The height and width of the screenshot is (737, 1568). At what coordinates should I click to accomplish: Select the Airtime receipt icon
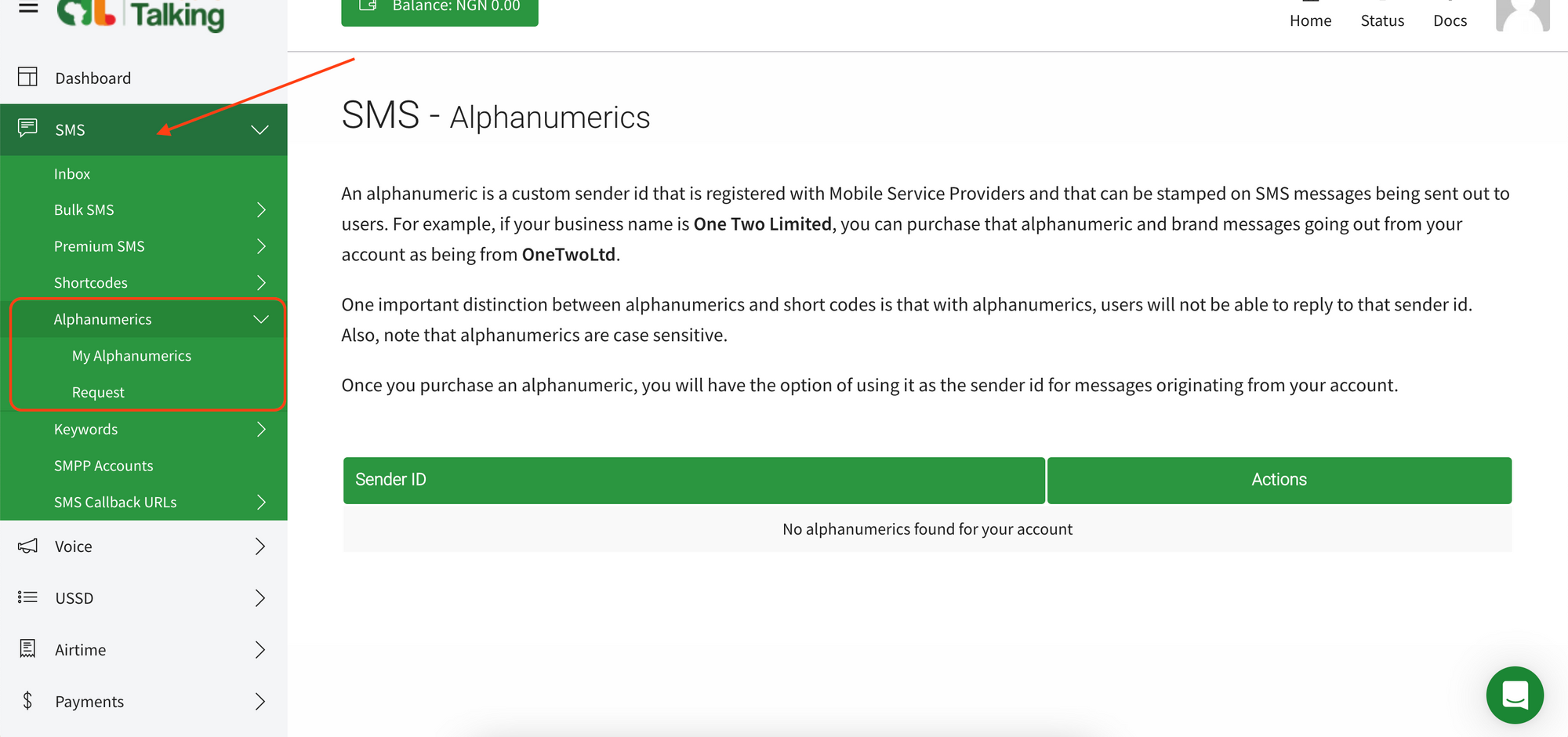coord(27,649)
